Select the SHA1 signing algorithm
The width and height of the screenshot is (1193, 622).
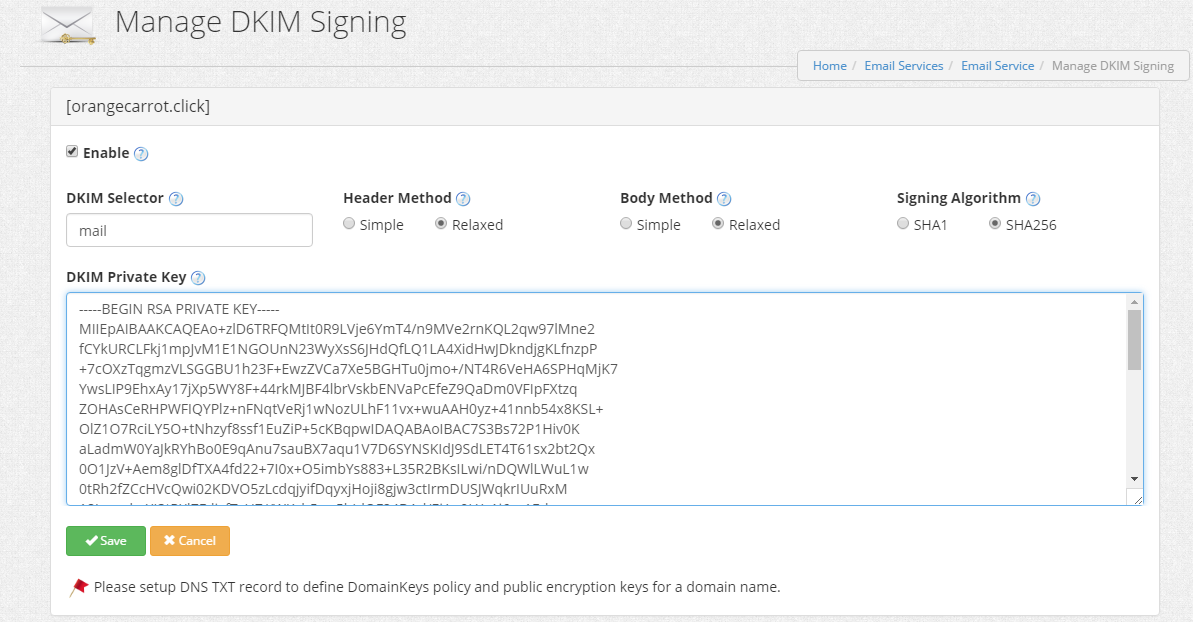[x=902, y=224]
